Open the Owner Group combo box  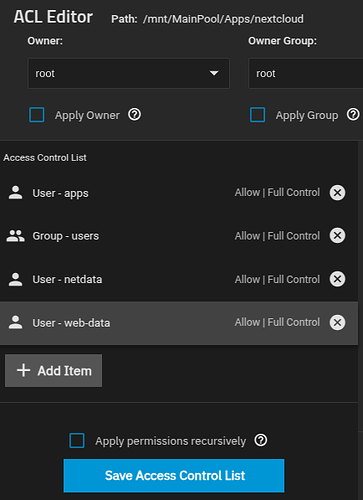coord(306,73)
